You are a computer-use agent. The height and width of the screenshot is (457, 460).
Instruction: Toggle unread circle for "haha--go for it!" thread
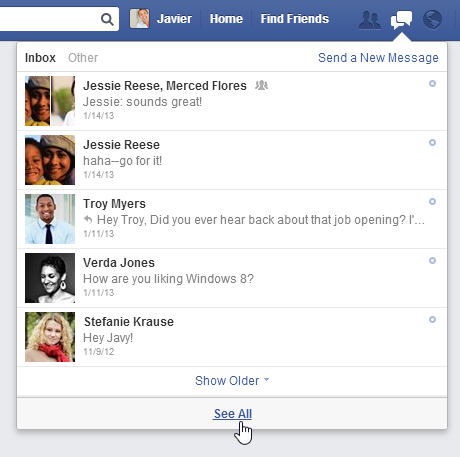point(432,143)
